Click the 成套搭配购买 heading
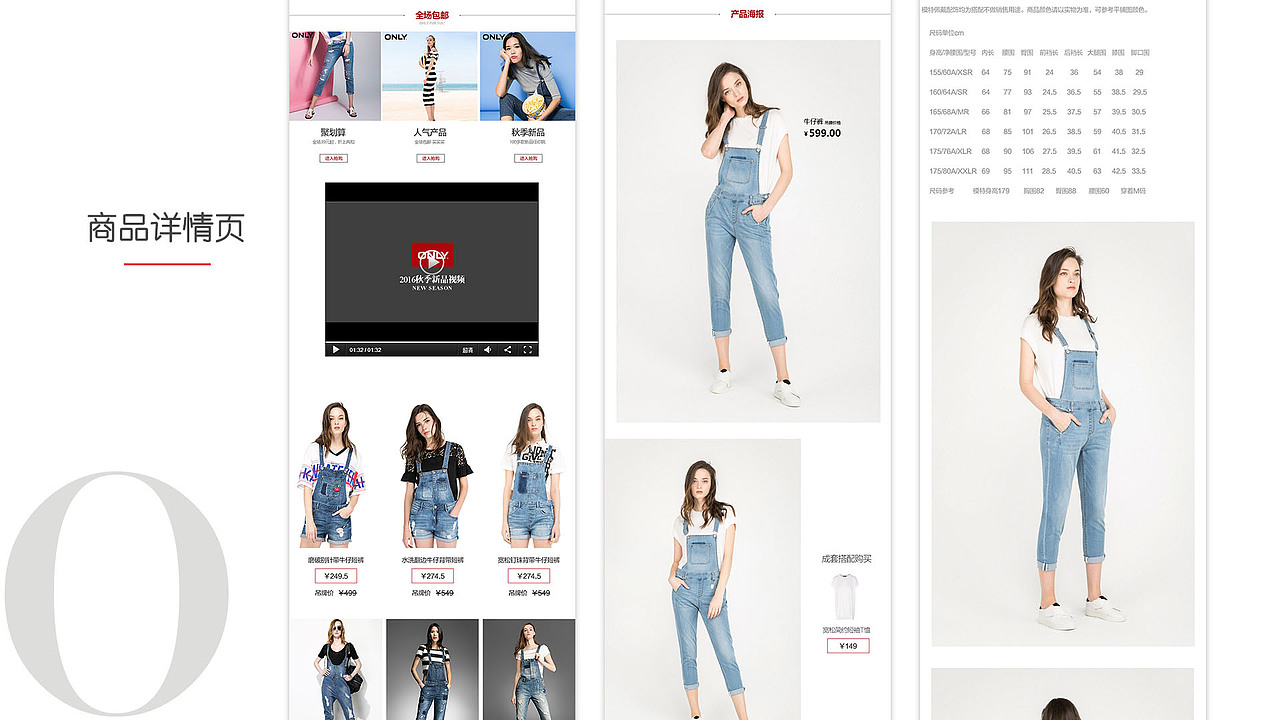 847,559
